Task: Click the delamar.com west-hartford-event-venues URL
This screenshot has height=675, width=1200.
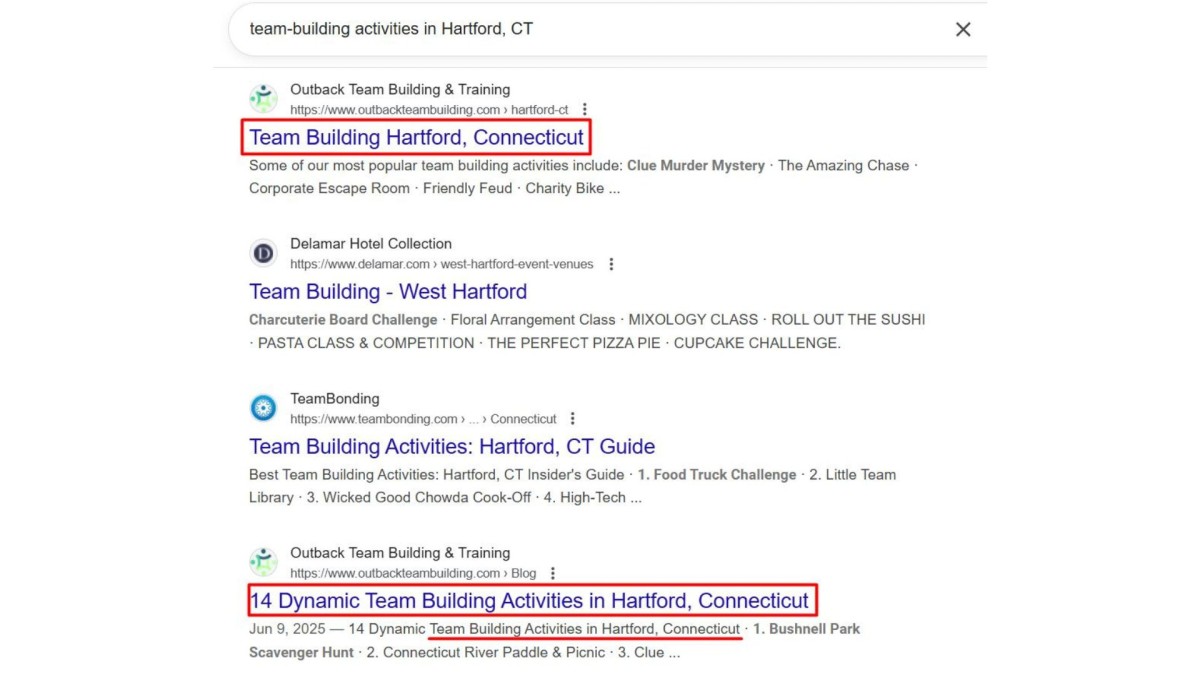Action: click(x=441, y=264)
